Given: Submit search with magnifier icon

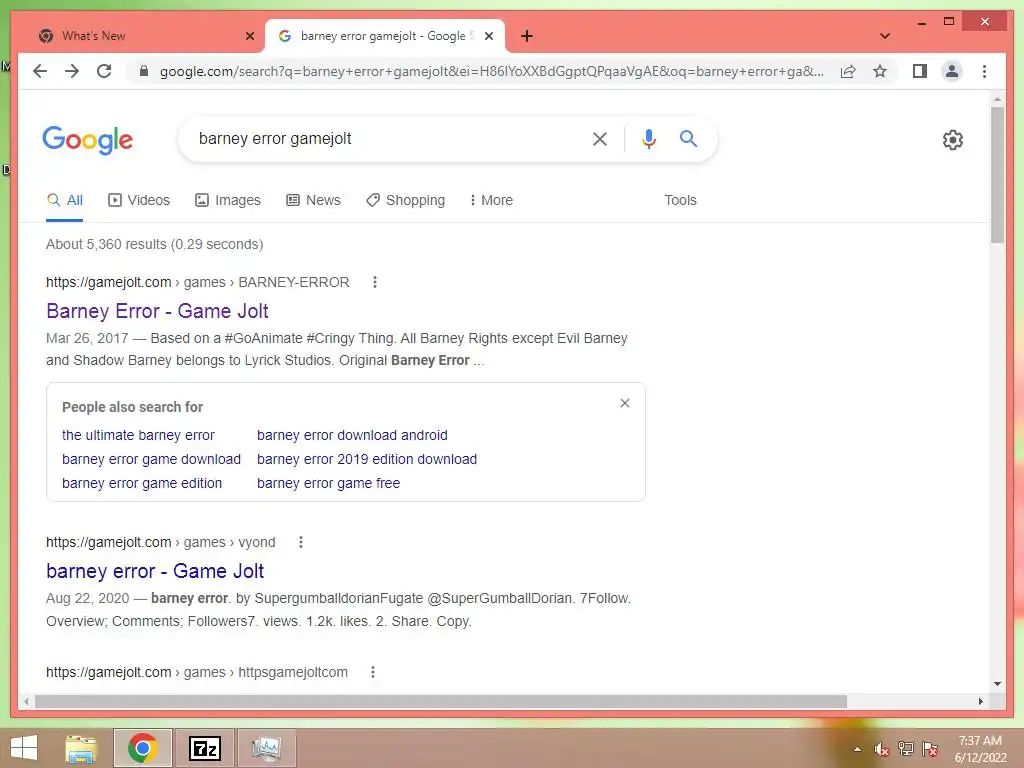Looking at the screenshot, I should (x=688, y=138).
